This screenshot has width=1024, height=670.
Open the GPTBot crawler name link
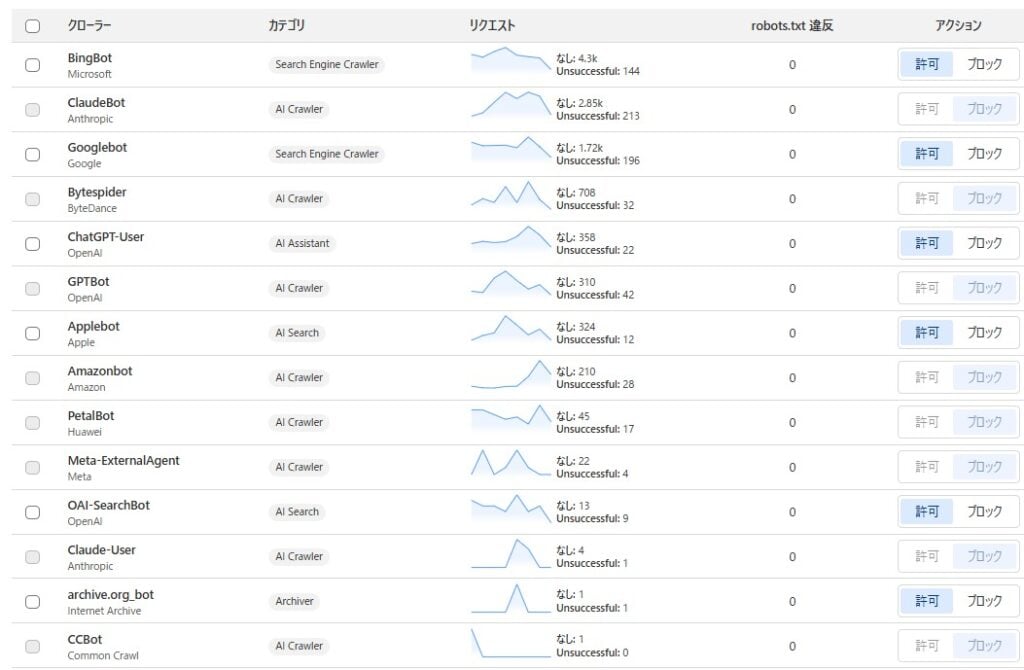(88, 282)
